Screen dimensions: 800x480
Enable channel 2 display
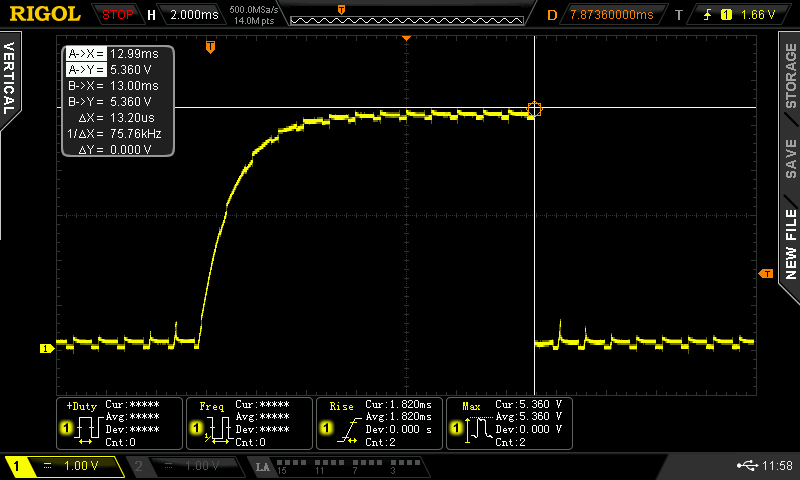[185, 466]
